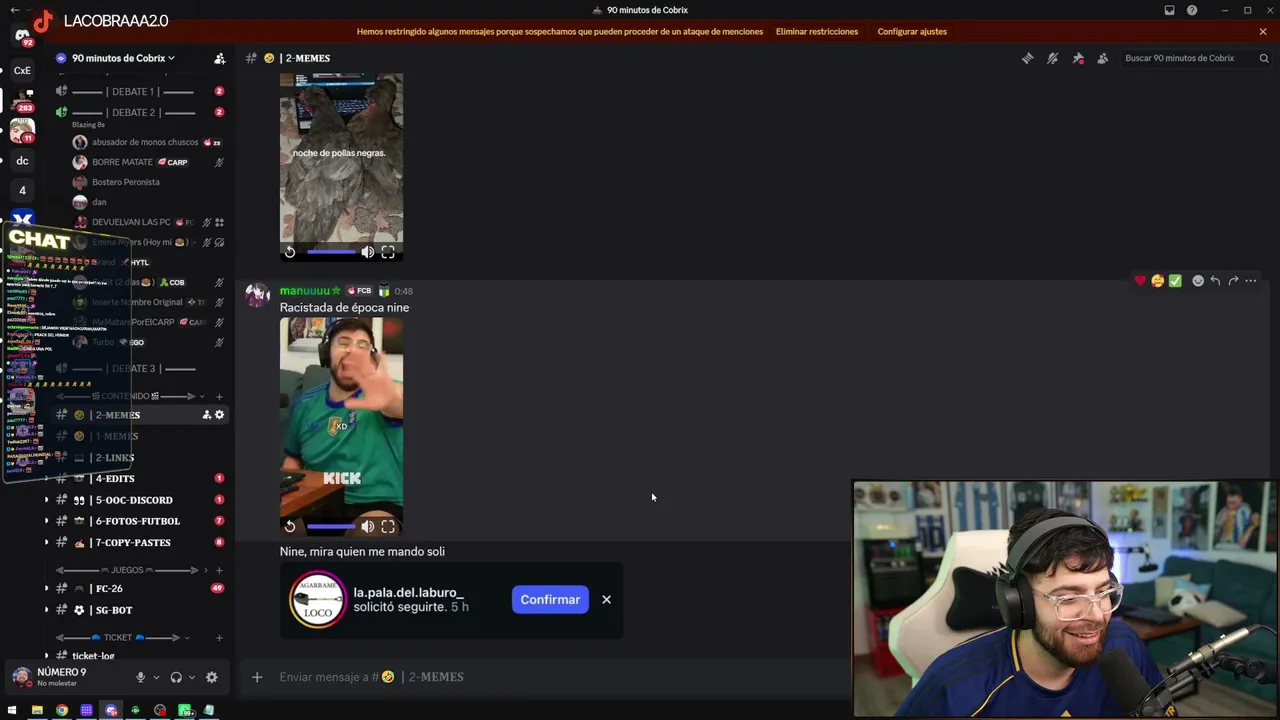The width and height of the screenshot is (1280, 720).
Task: Invite people to the server icon
Action: tap(220, 58)
